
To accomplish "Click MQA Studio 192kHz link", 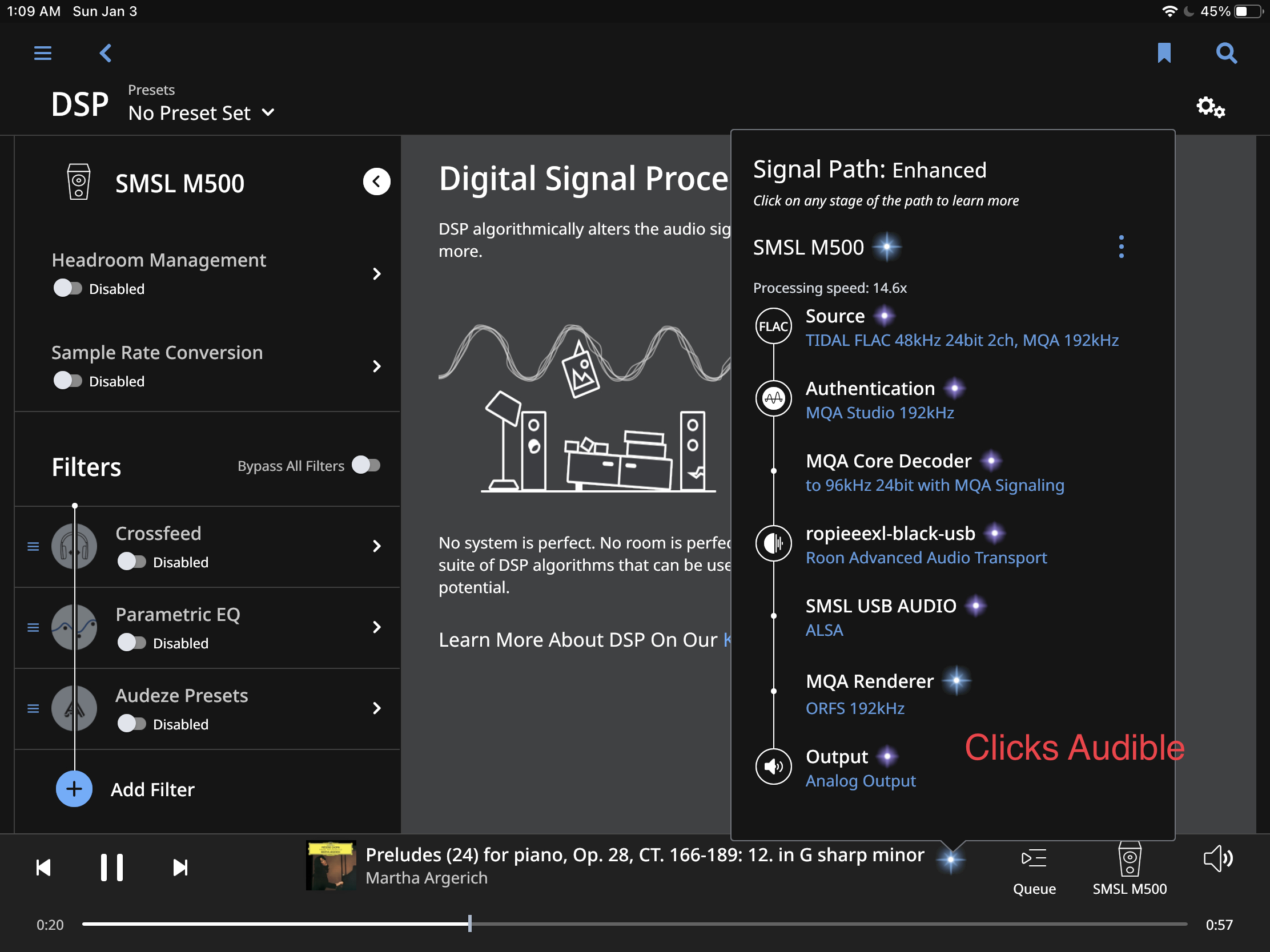I will point(879,413).
